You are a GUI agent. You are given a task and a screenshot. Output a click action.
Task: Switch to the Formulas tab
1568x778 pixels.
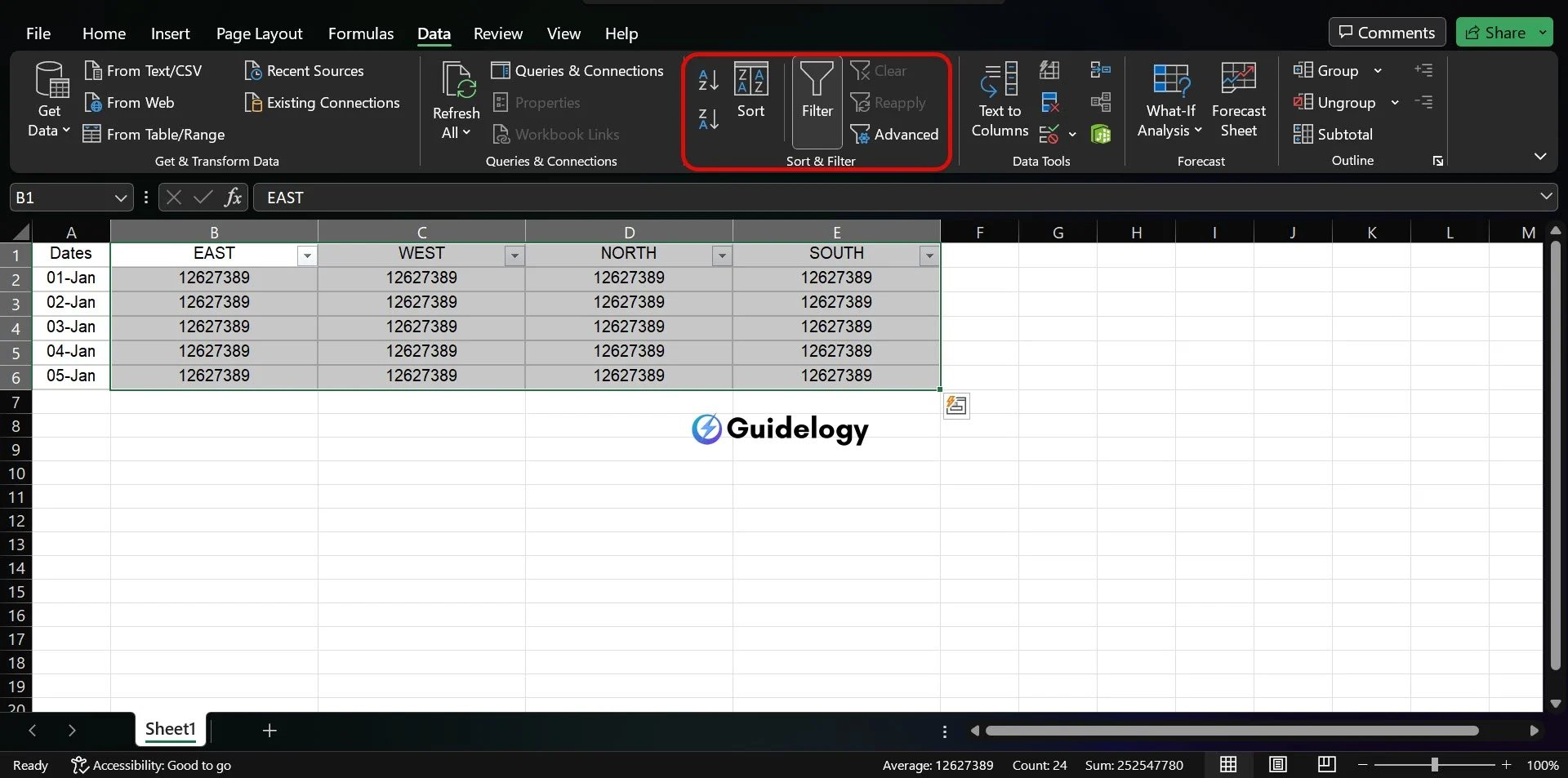361,33
